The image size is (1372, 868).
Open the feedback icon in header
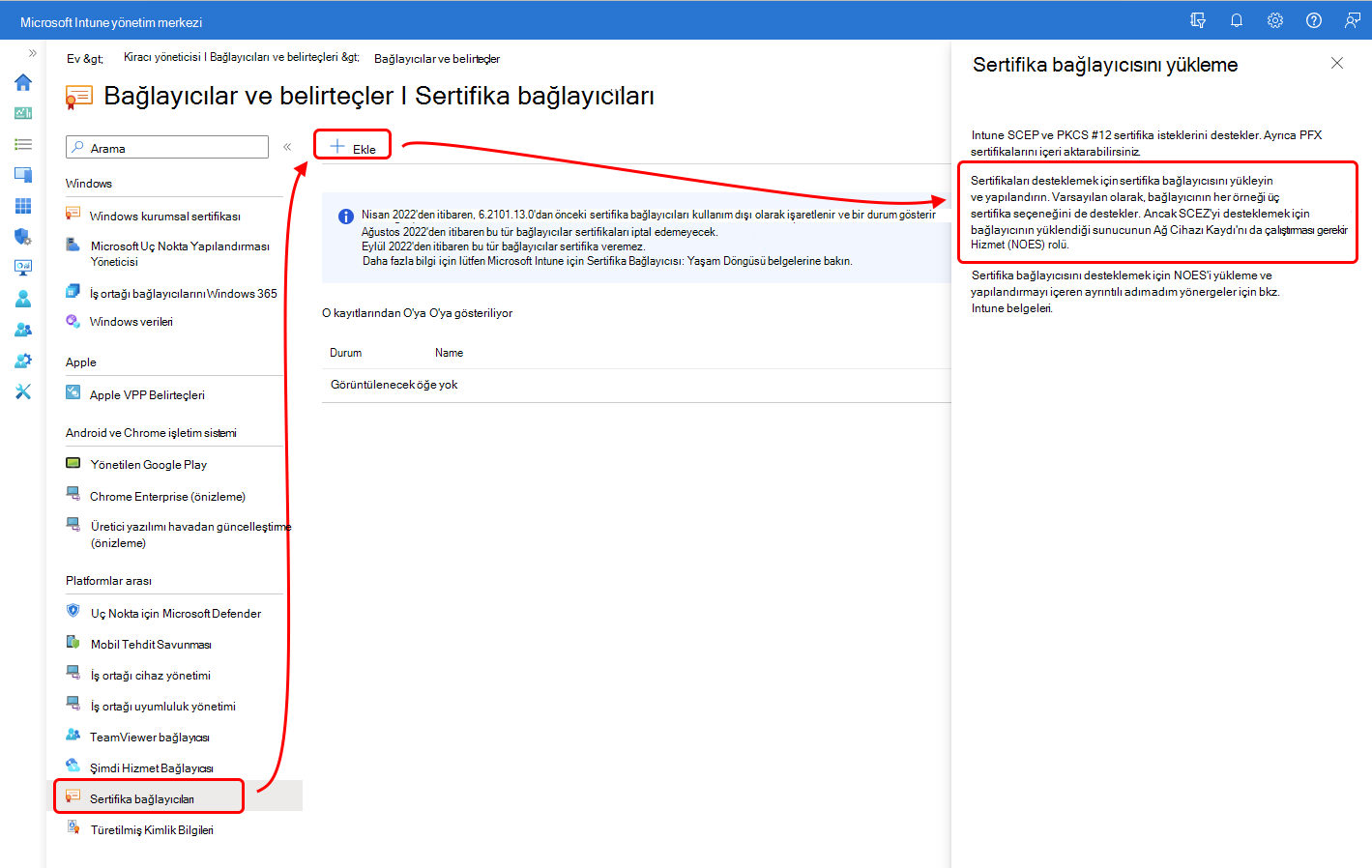1353,20
